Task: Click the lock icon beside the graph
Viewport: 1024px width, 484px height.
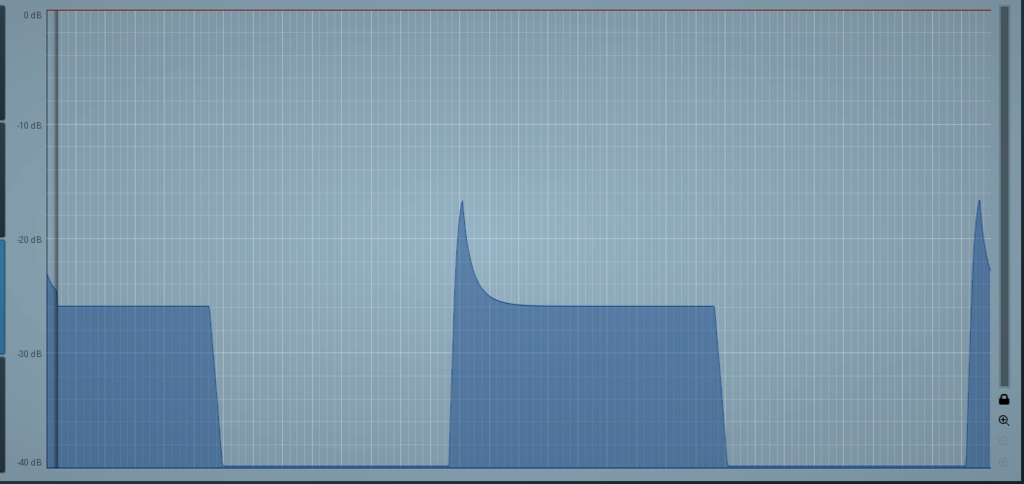Action: [x=1004, y=399]
